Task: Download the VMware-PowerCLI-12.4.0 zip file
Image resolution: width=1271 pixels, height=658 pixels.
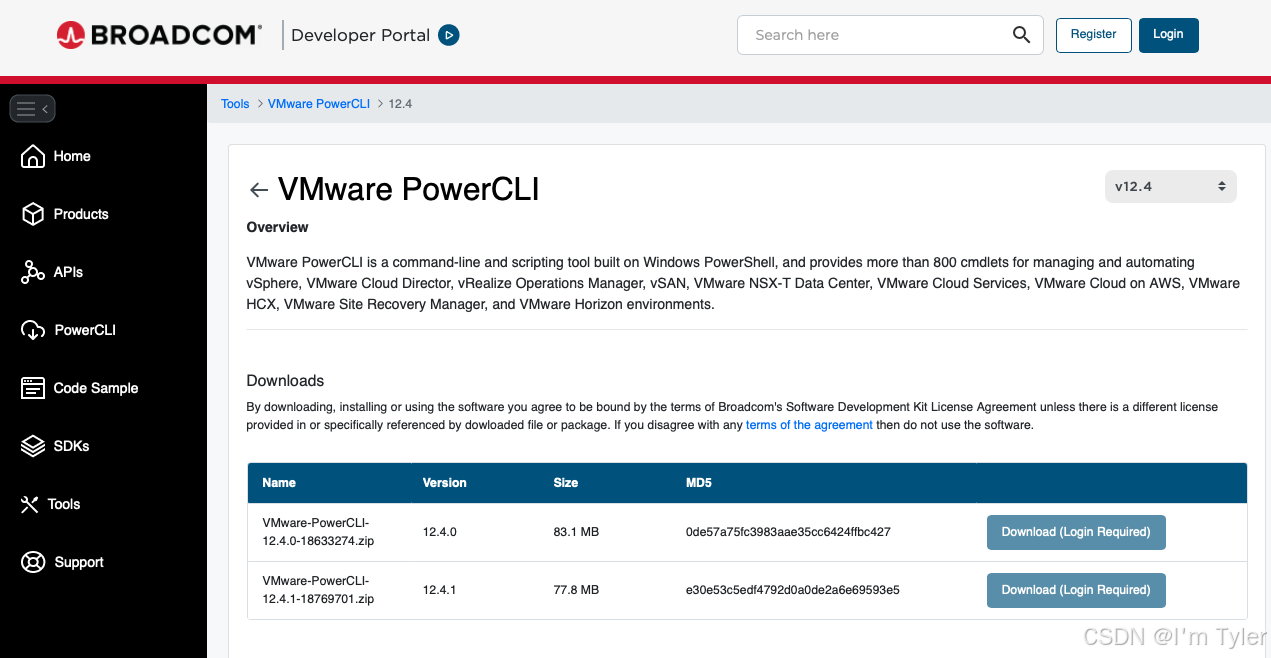Action: 1076,532
